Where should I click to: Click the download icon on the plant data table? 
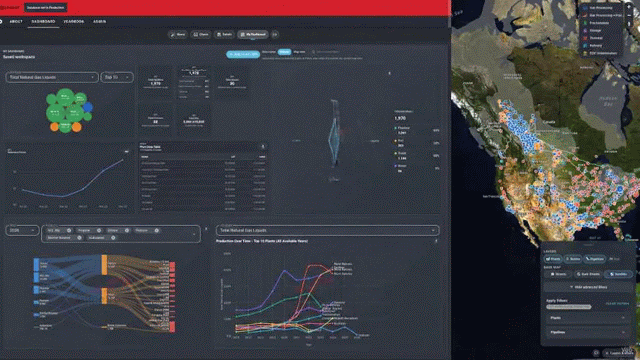click(262, 147)
